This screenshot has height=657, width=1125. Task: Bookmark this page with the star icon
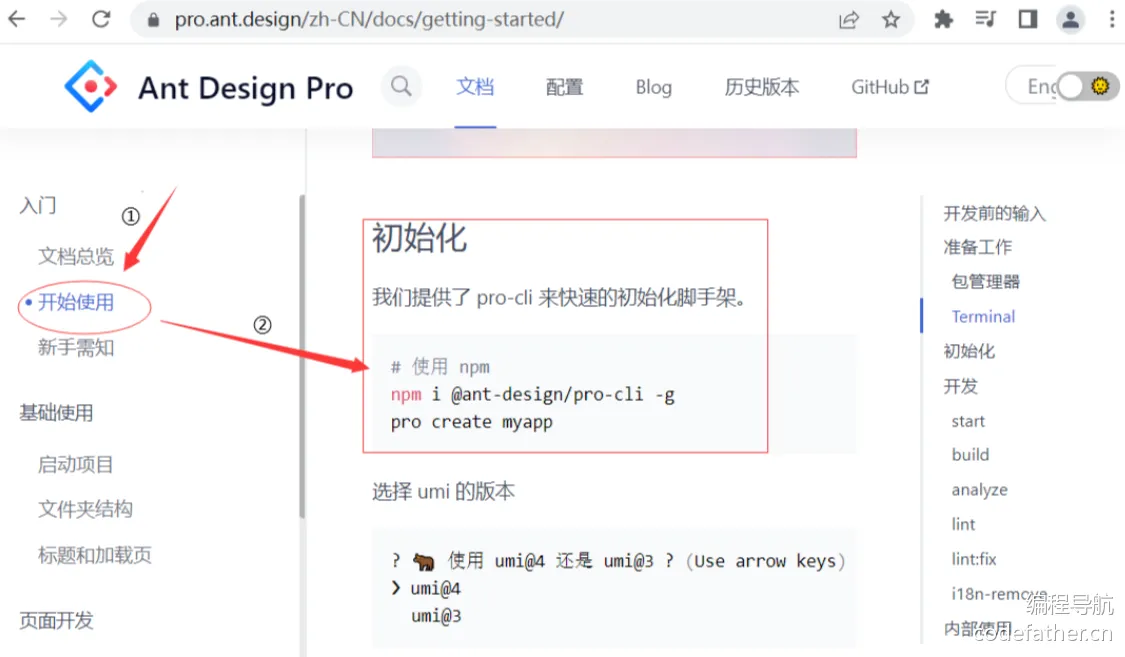point(891,19)
